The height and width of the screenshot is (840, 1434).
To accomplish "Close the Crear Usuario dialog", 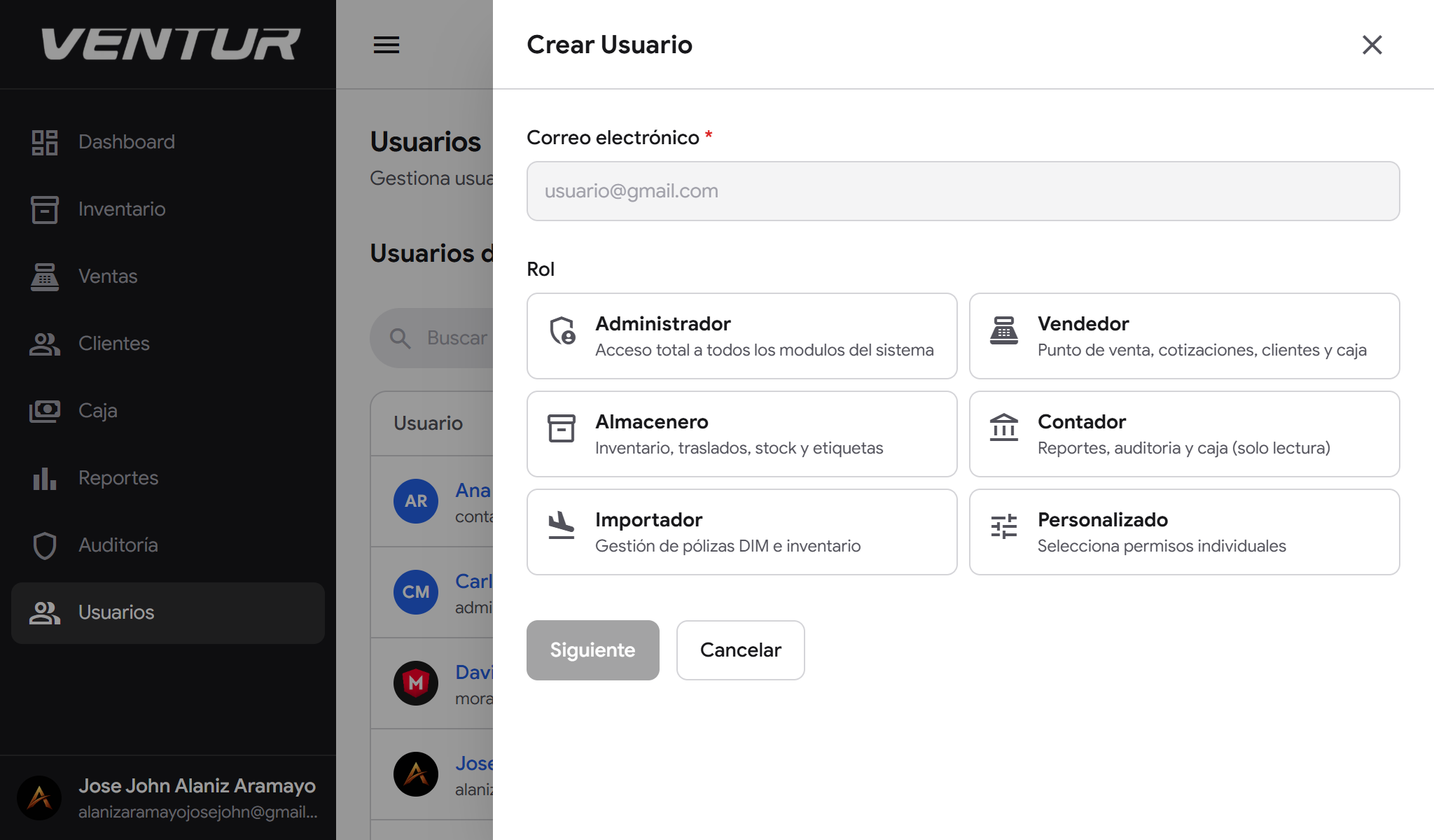I will [x=1372, y=45].
